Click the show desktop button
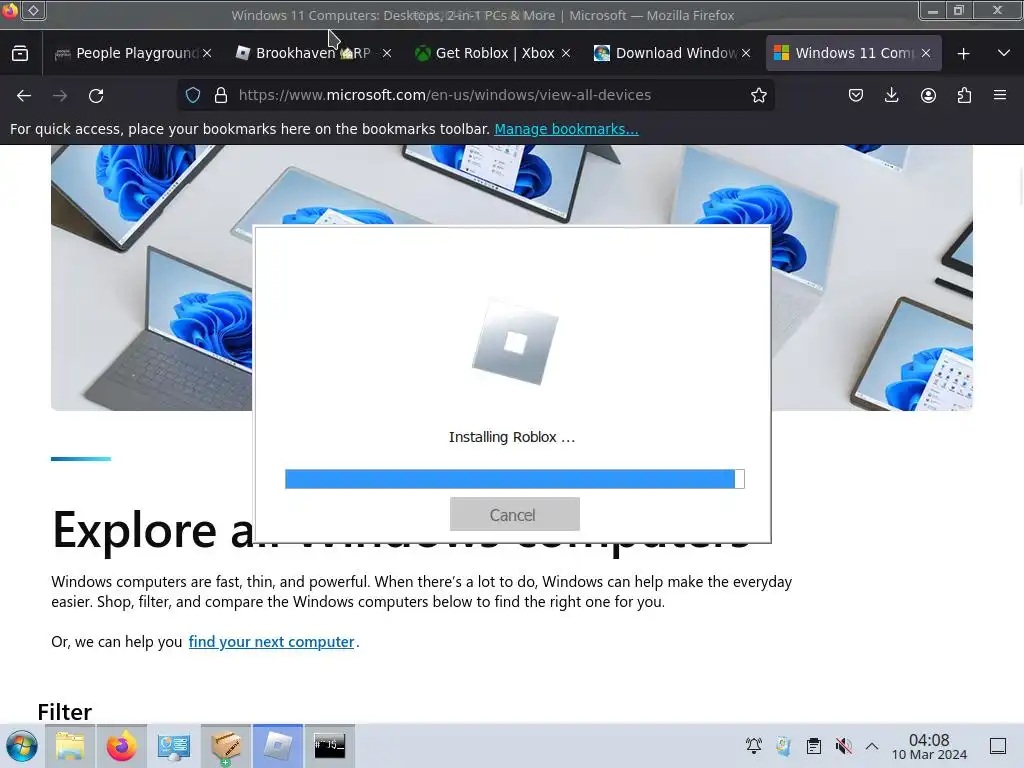Viewport: 1024px width, 768px height. coord(998,746)
